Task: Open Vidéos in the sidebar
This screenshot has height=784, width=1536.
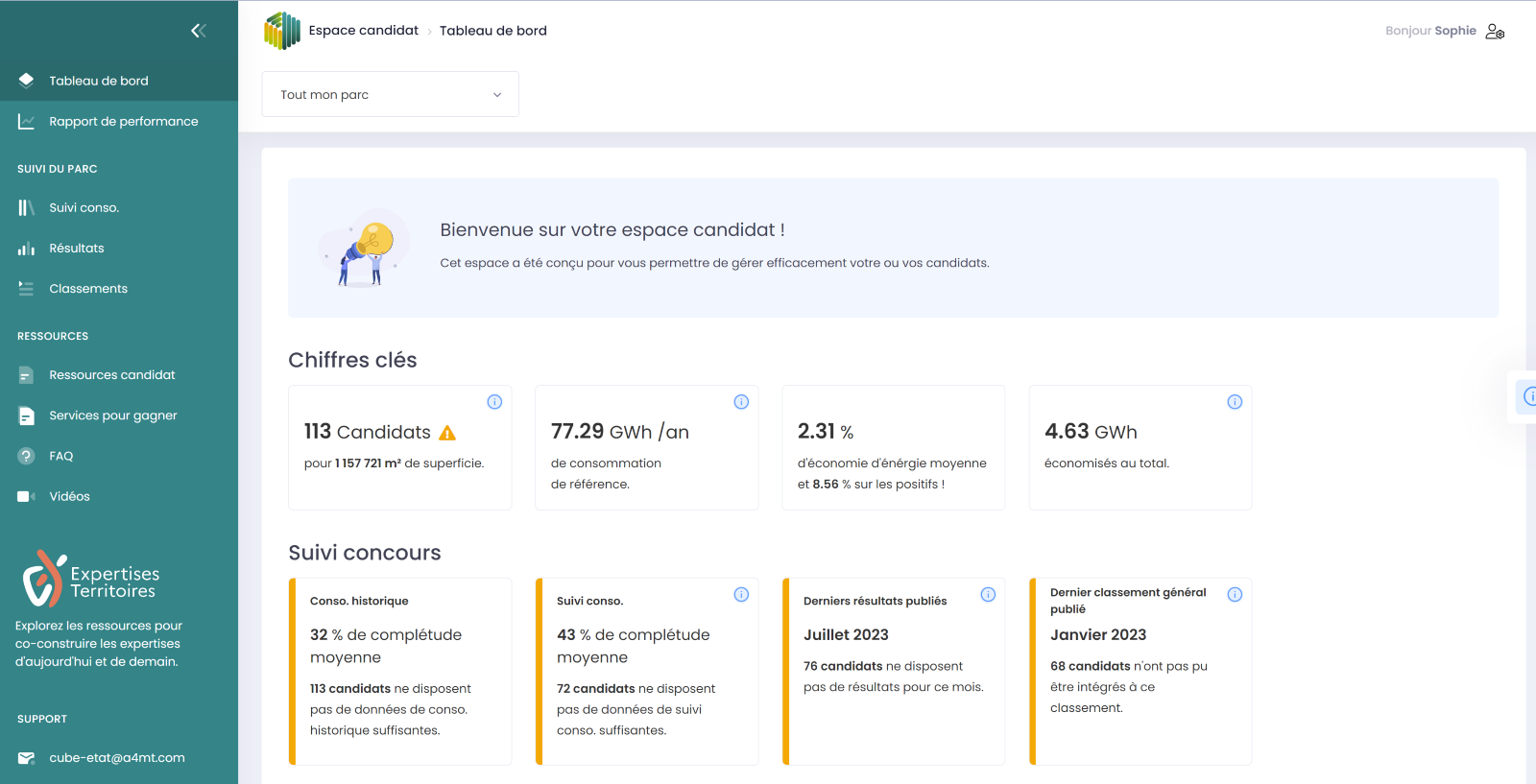Action: (x=119, y=496)
